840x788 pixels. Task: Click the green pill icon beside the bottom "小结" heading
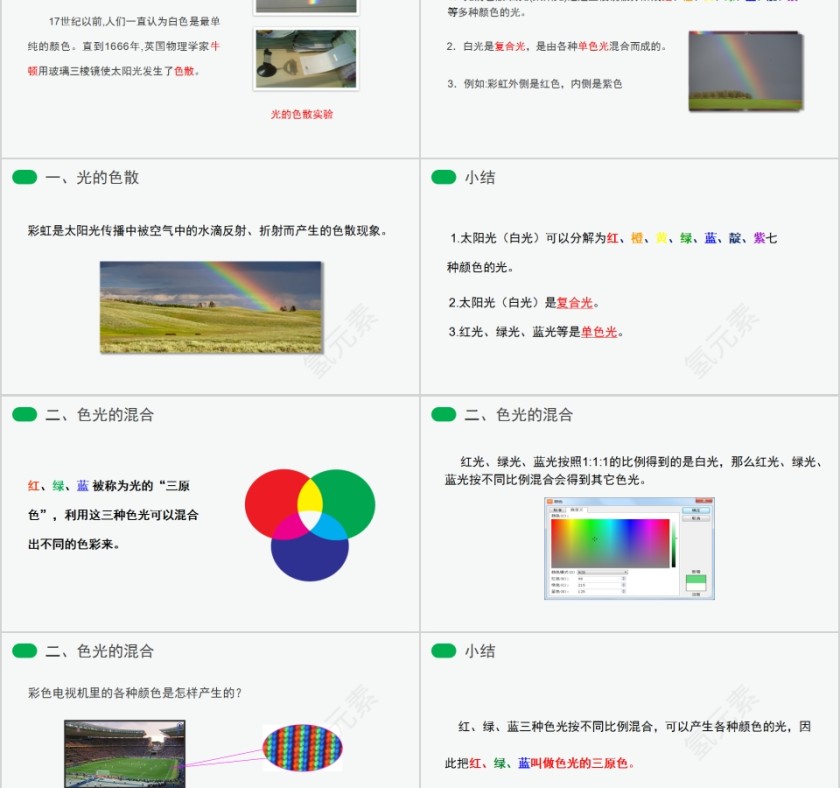[444, 650]
